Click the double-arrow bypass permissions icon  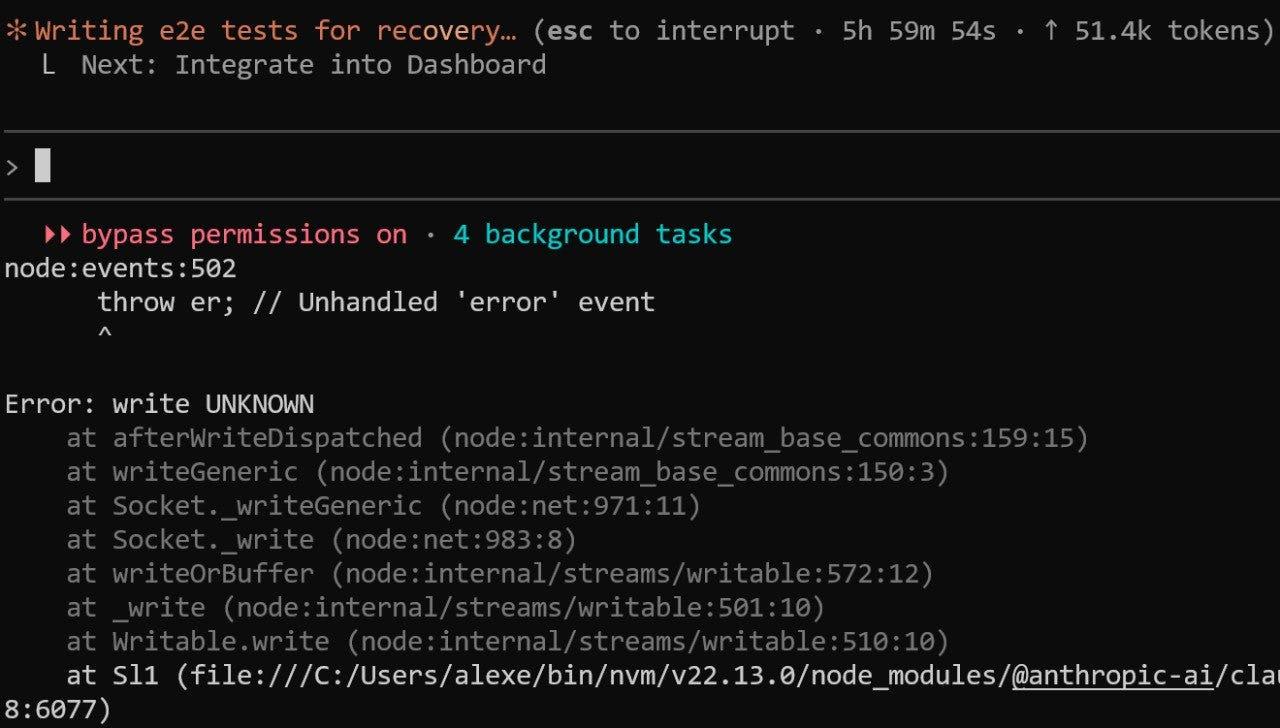pos(58,235)
